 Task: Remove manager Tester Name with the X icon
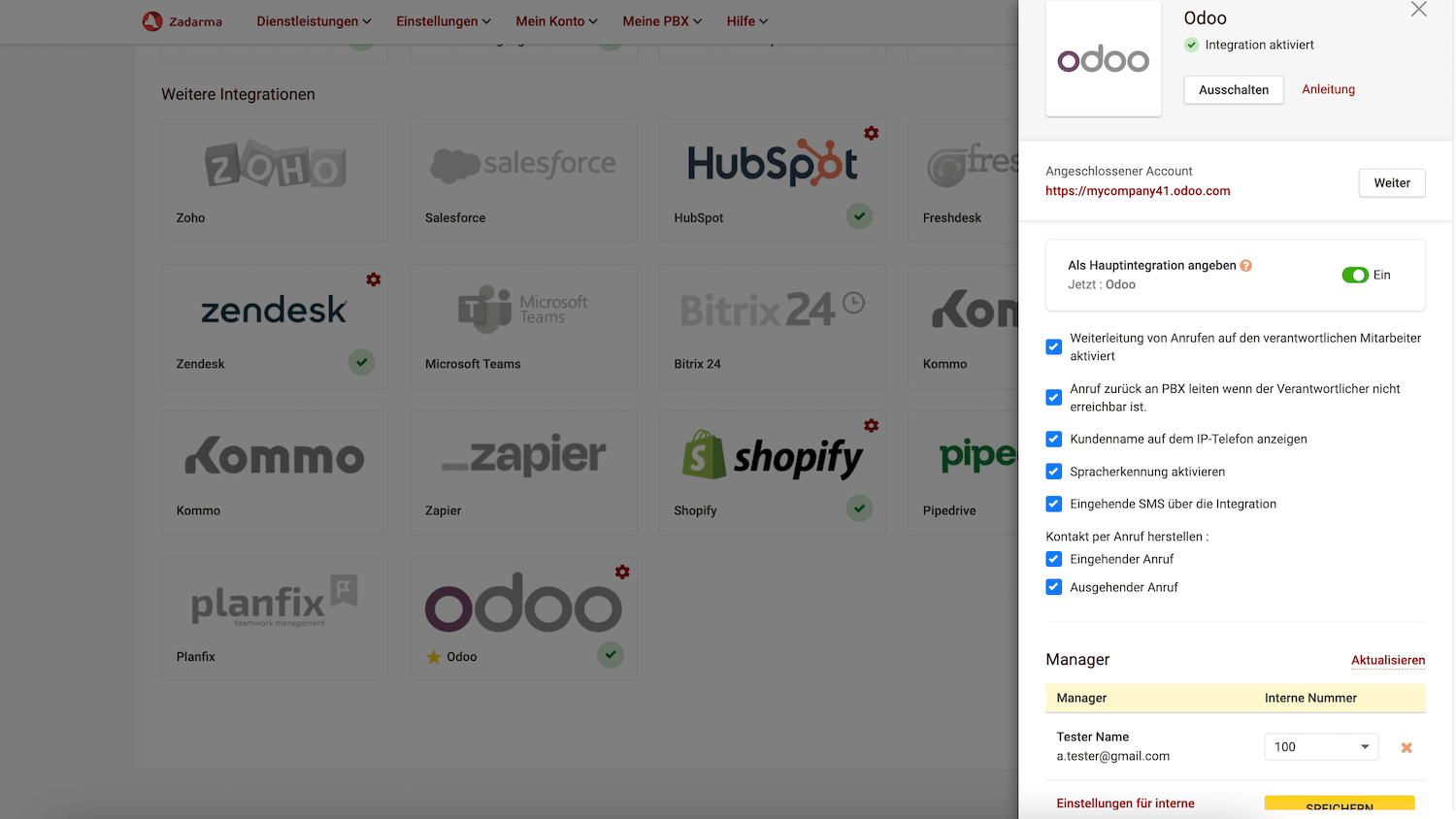coord(1406,747)
